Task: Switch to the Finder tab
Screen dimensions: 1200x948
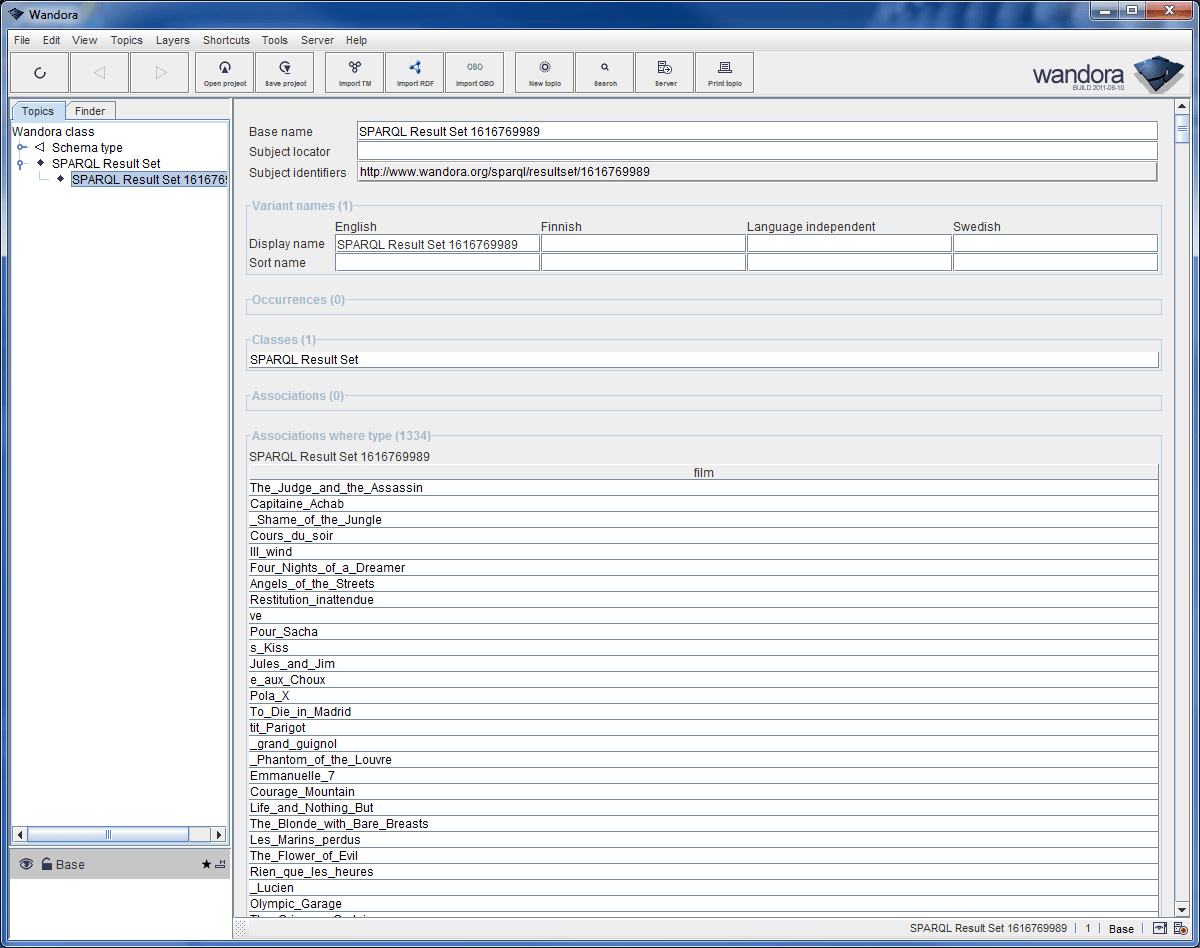Action: (90, 110)
